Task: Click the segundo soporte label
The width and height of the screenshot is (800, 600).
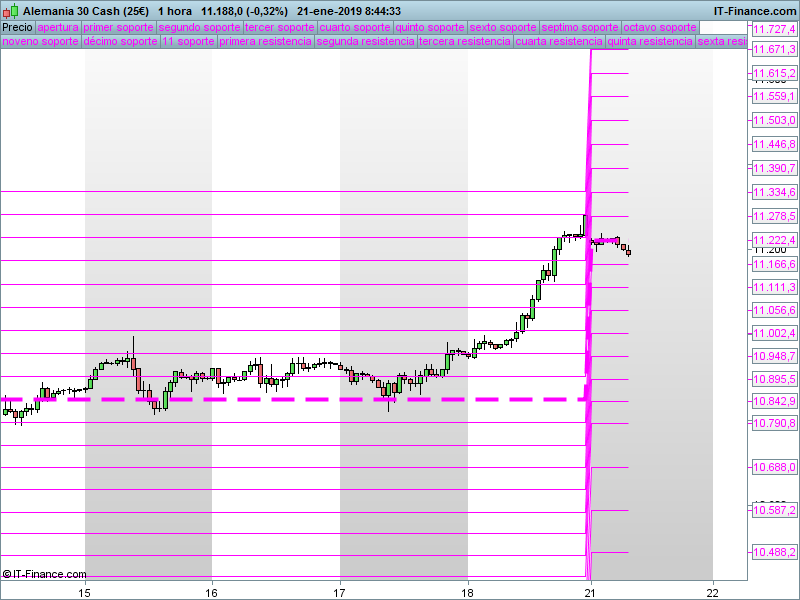Action: 199,27
